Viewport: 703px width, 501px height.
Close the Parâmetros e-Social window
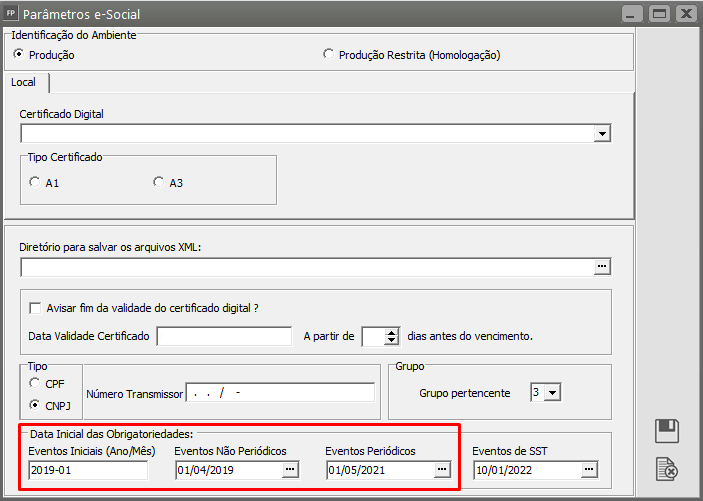click(x=686, y=14)
